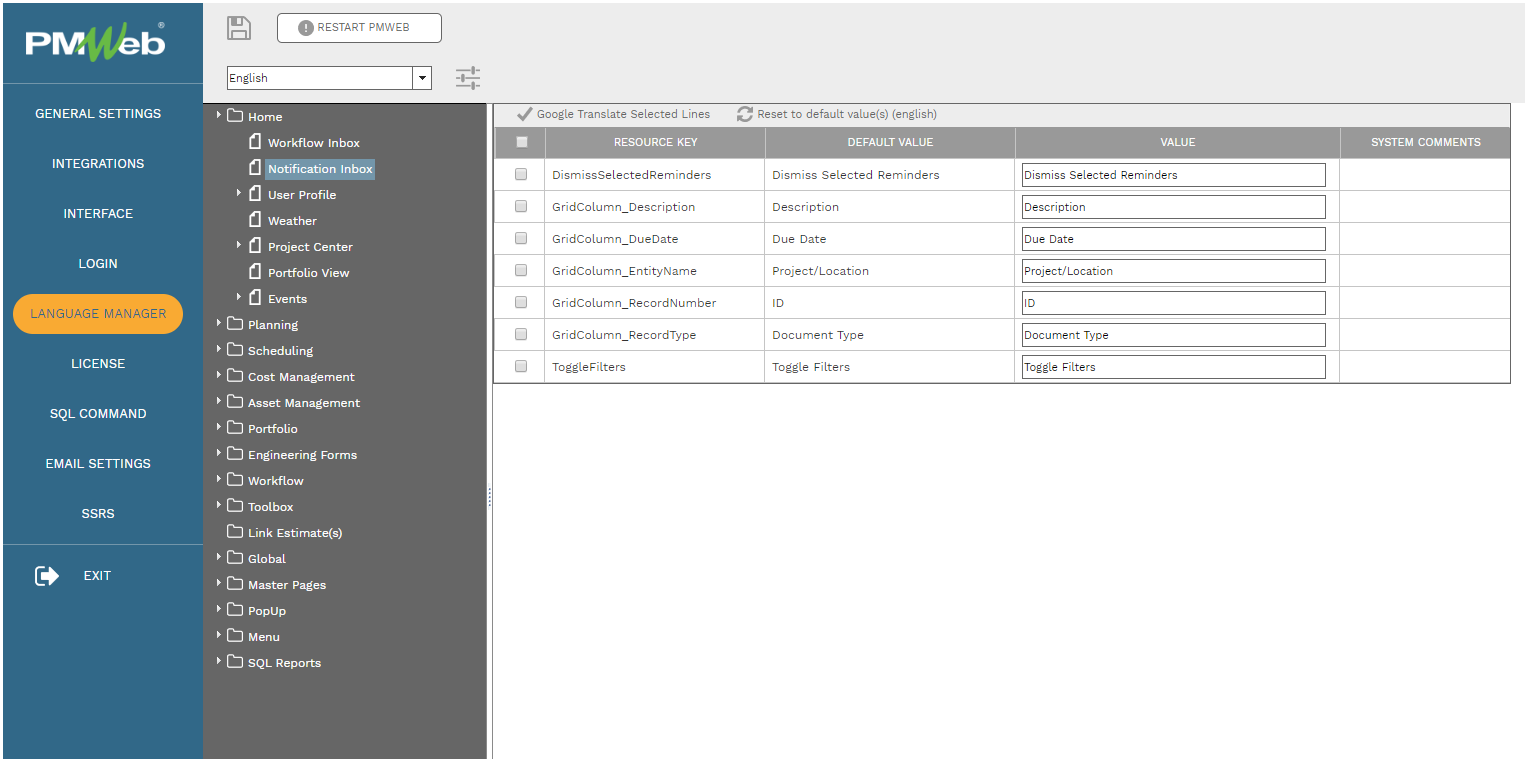The height and width of the screenshot is (762, 1528).
Task: Select the Portfolio View page icon
Action: coord(254,272)
